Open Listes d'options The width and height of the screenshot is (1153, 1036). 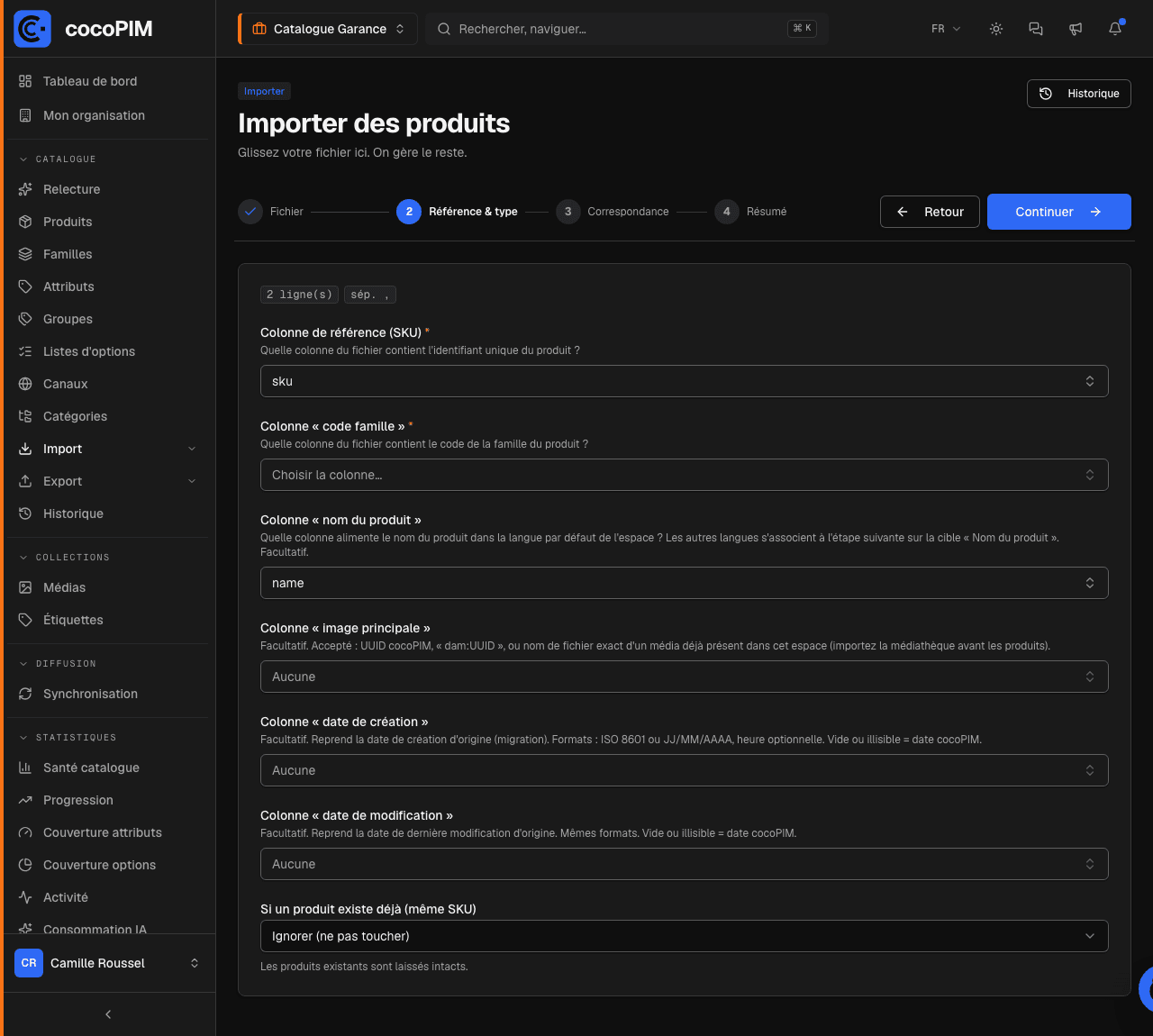108,351
